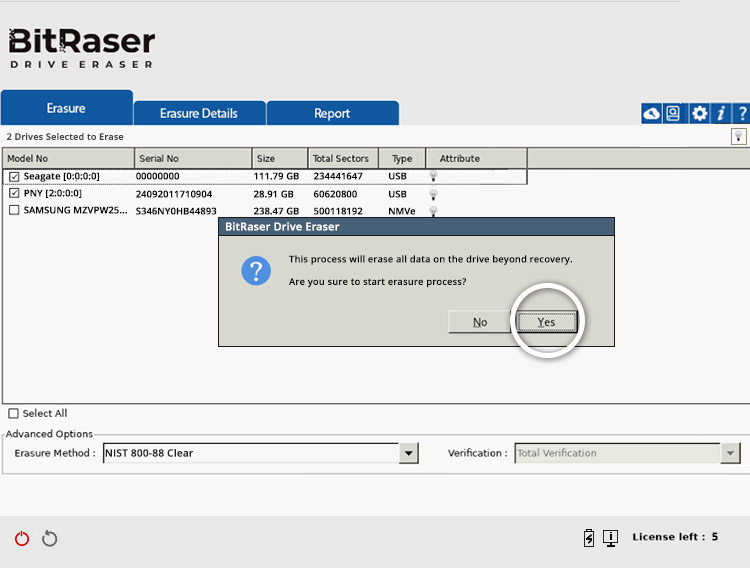Click the License left : 5 status text

[675, 537]
